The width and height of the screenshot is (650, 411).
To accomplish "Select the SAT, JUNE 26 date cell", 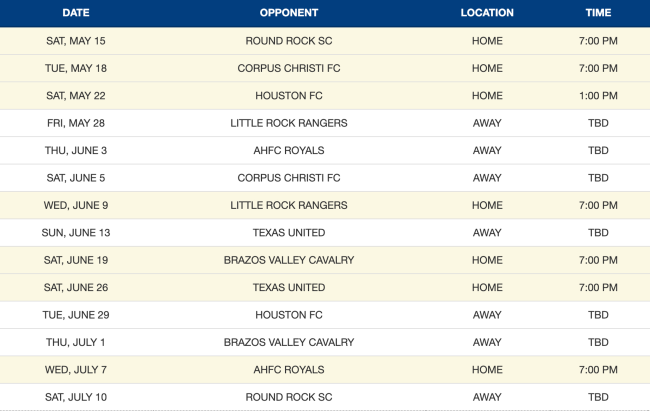I will coord(75,288).
